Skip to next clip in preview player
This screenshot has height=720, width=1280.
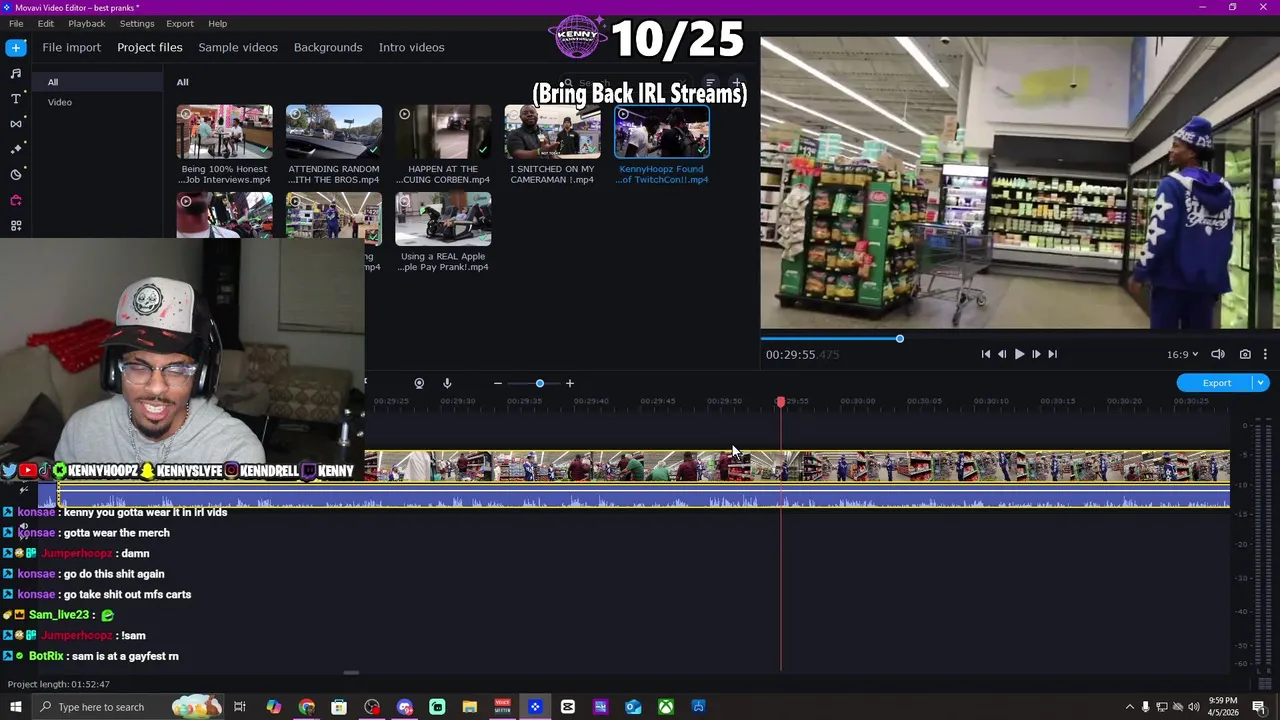pos(1052,354)
